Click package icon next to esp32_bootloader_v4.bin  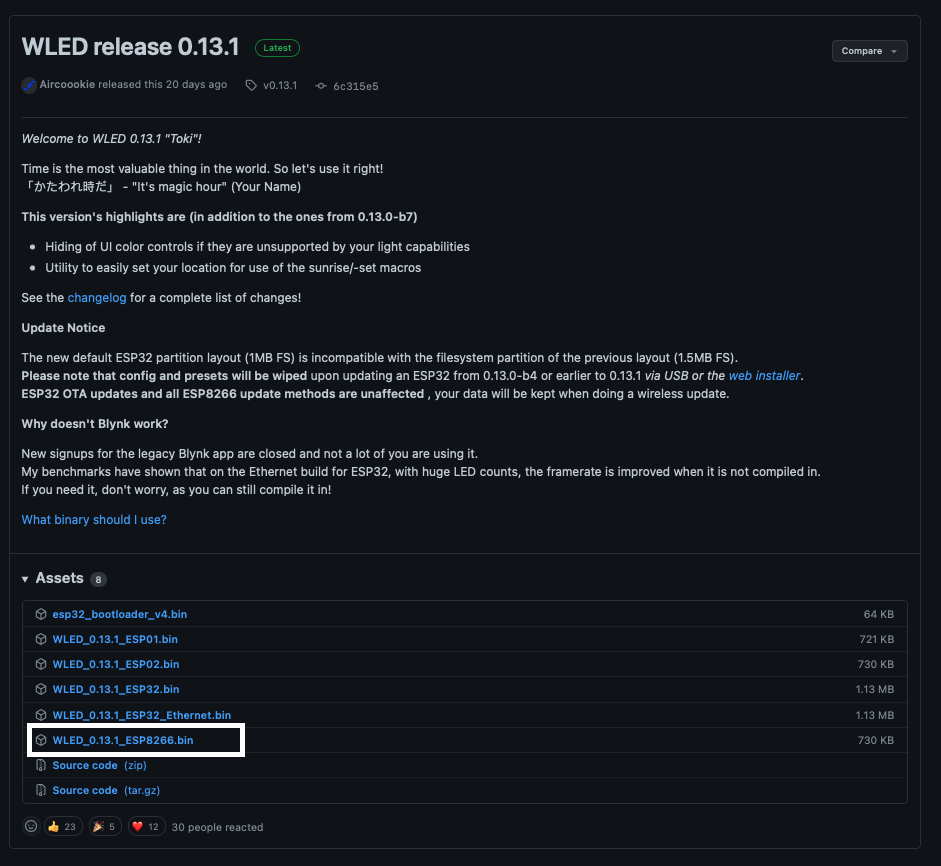click(41, 614)
